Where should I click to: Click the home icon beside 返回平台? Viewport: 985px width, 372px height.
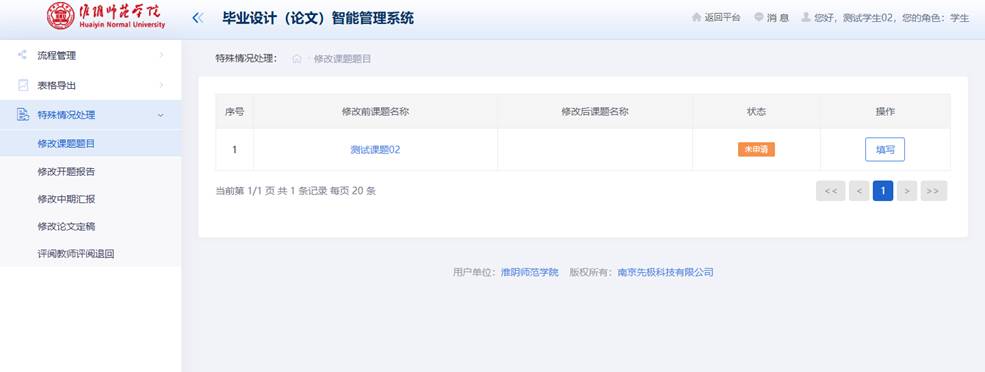pyautogui.click(x=696, y=18)
